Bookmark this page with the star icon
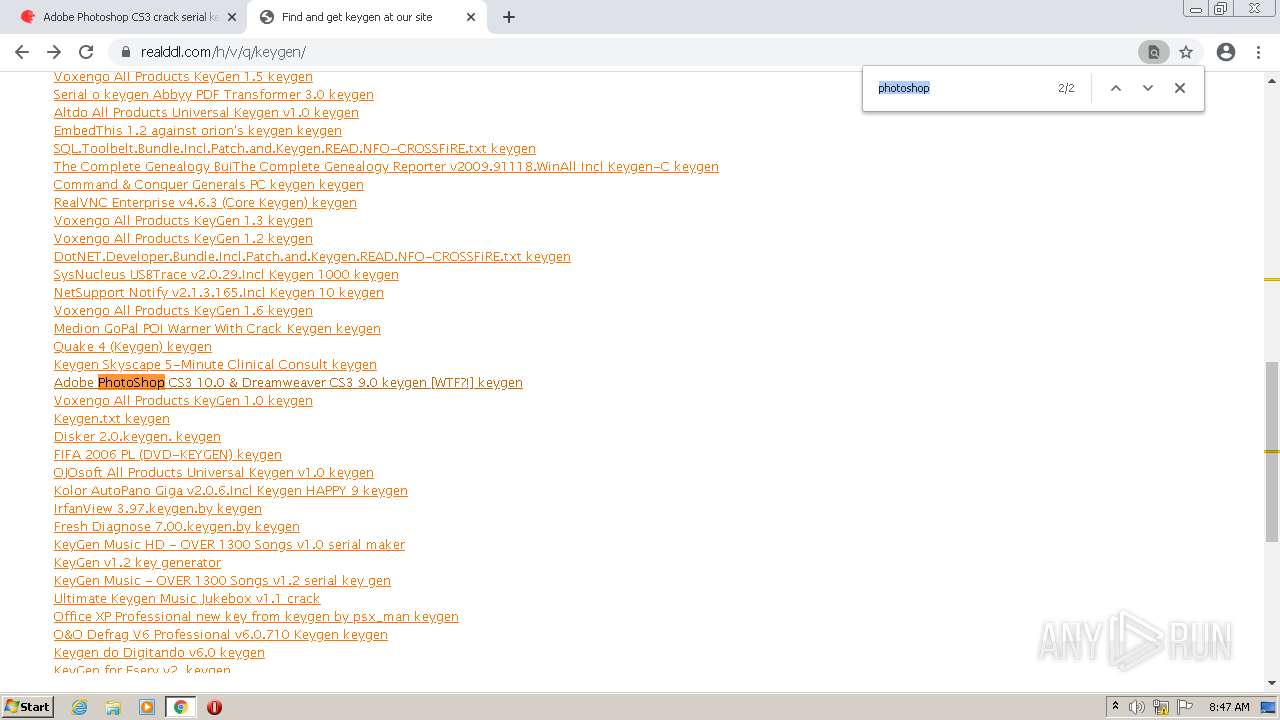 1186,52
